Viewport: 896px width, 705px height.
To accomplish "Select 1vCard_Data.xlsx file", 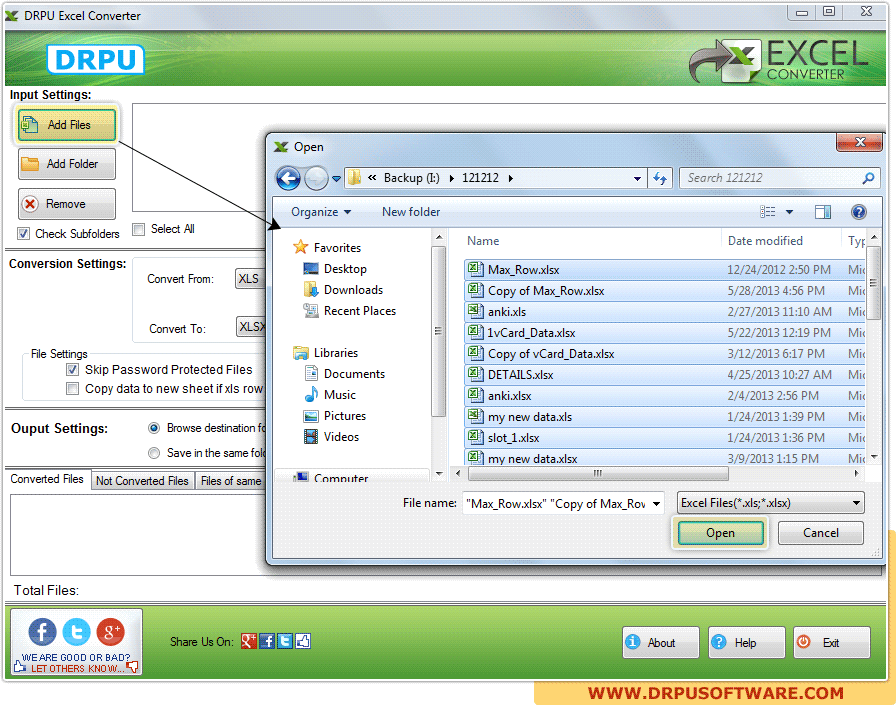I will pos(664,333).
